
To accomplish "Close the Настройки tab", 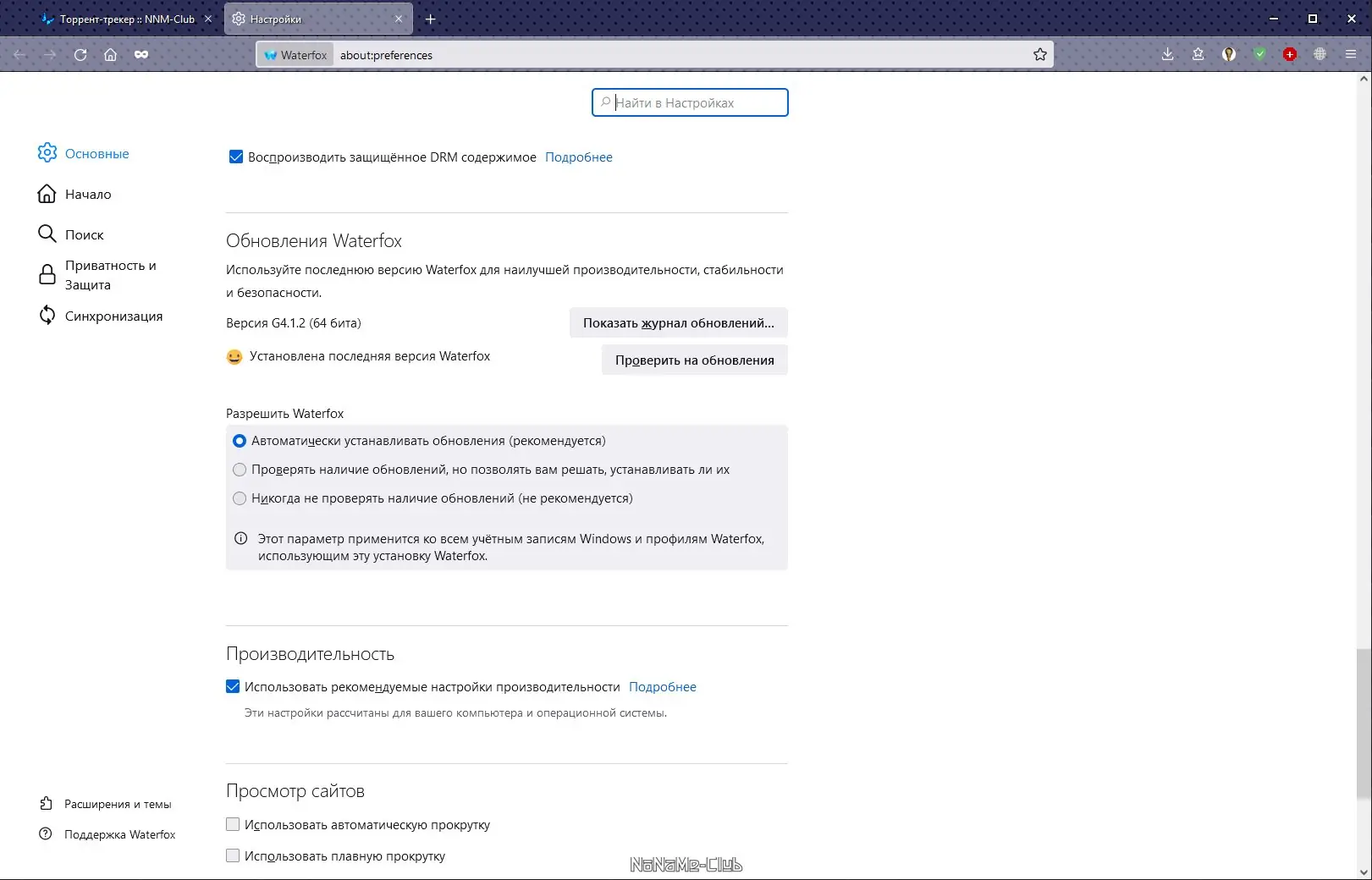I will (399, 19).
